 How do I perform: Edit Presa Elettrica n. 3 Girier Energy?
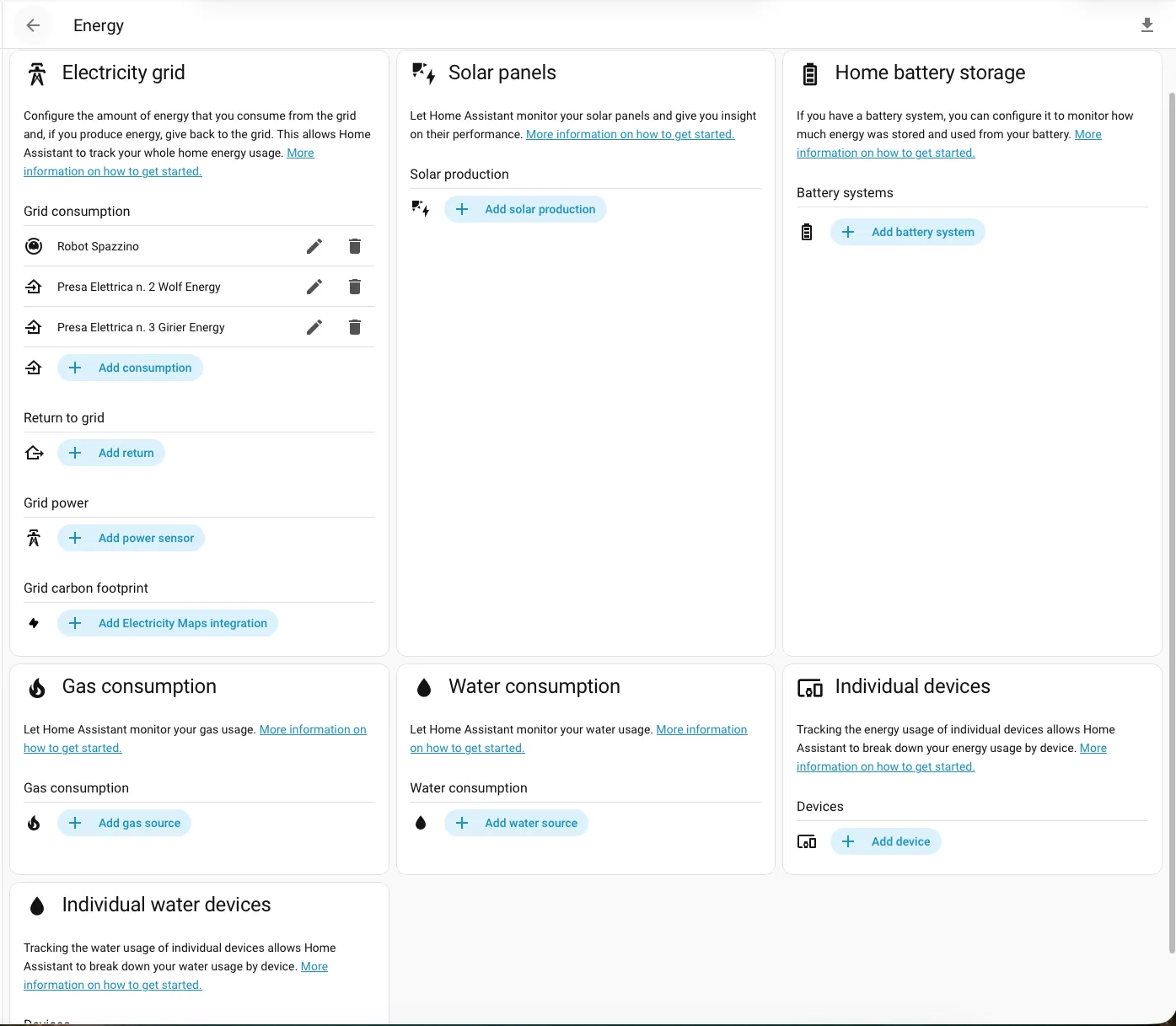tap(314, 327)
